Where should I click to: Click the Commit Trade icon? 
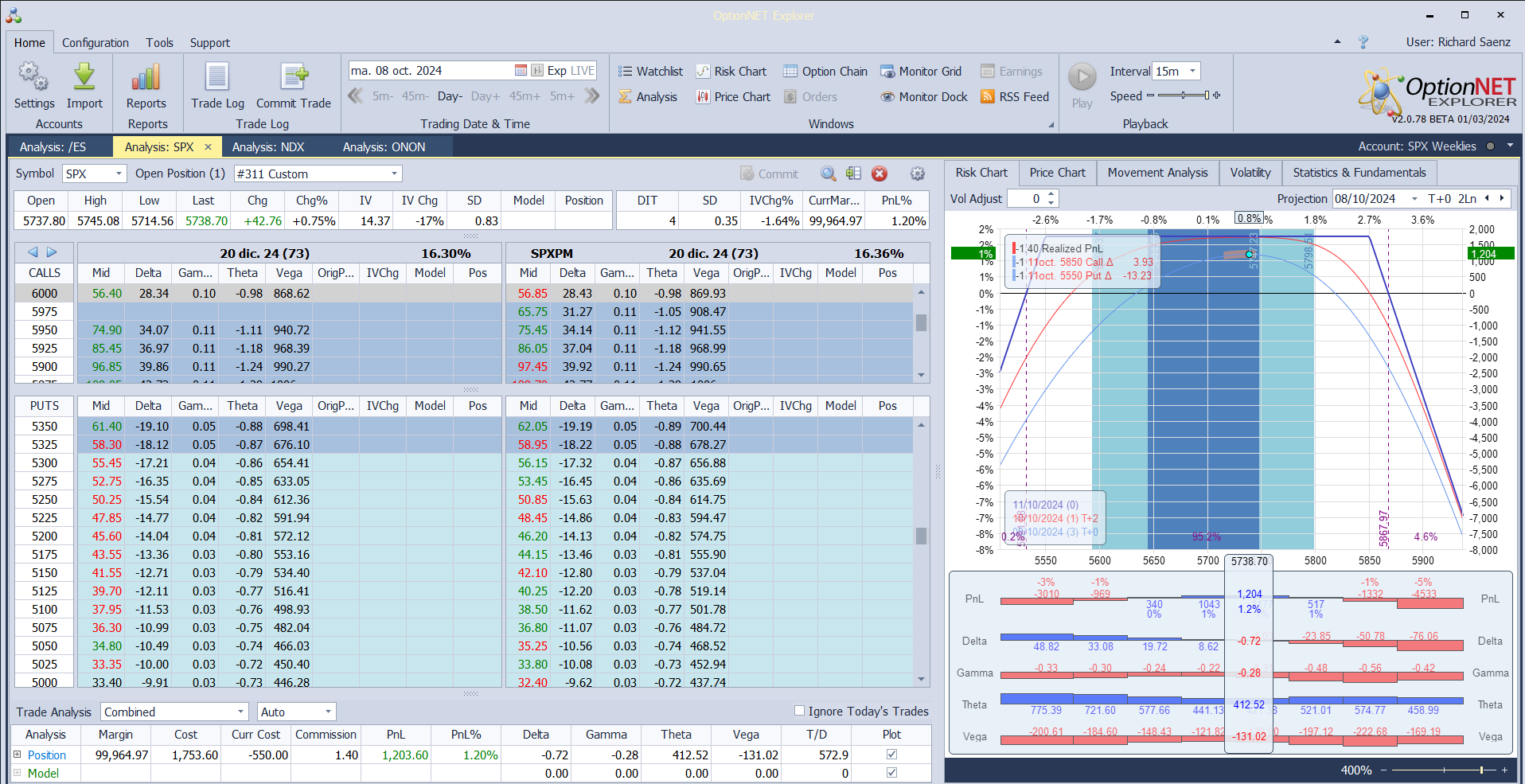[x=294, y=77]
